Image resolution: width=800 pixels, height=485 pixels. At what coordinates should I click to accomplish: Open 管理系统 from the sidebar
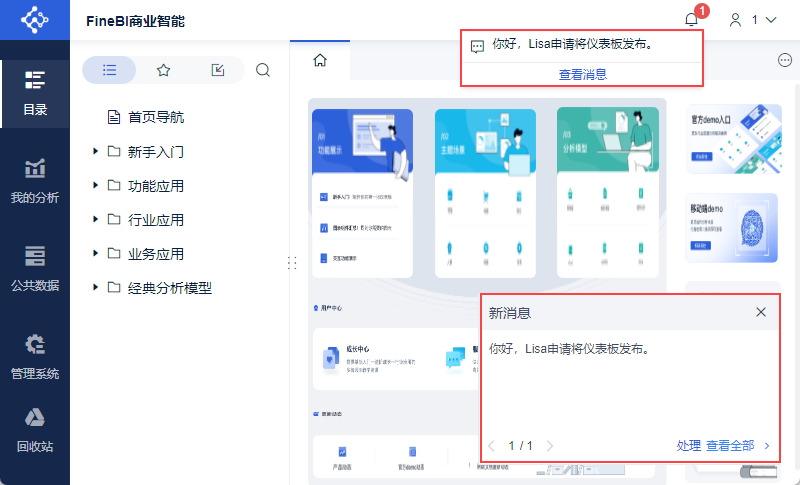[x=35, y=357]
